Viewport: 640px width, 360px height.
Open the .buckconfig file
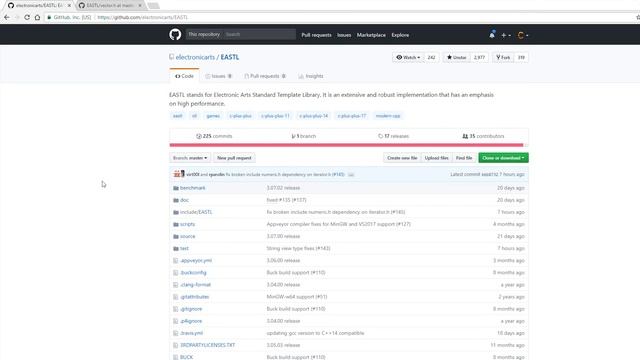pos(193,273)
